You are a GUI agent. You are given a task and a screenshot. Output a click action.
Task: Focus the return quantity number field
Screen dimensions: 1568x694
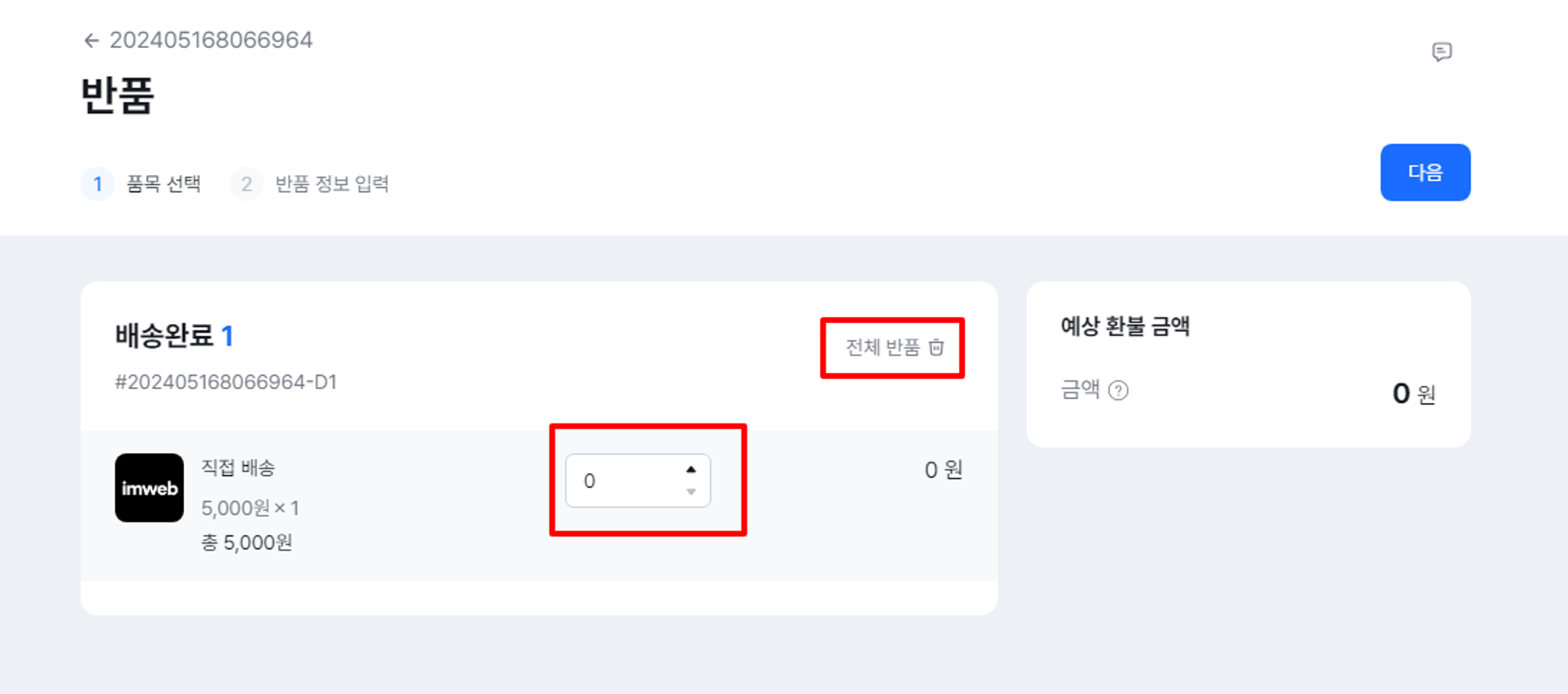point(623,481)
